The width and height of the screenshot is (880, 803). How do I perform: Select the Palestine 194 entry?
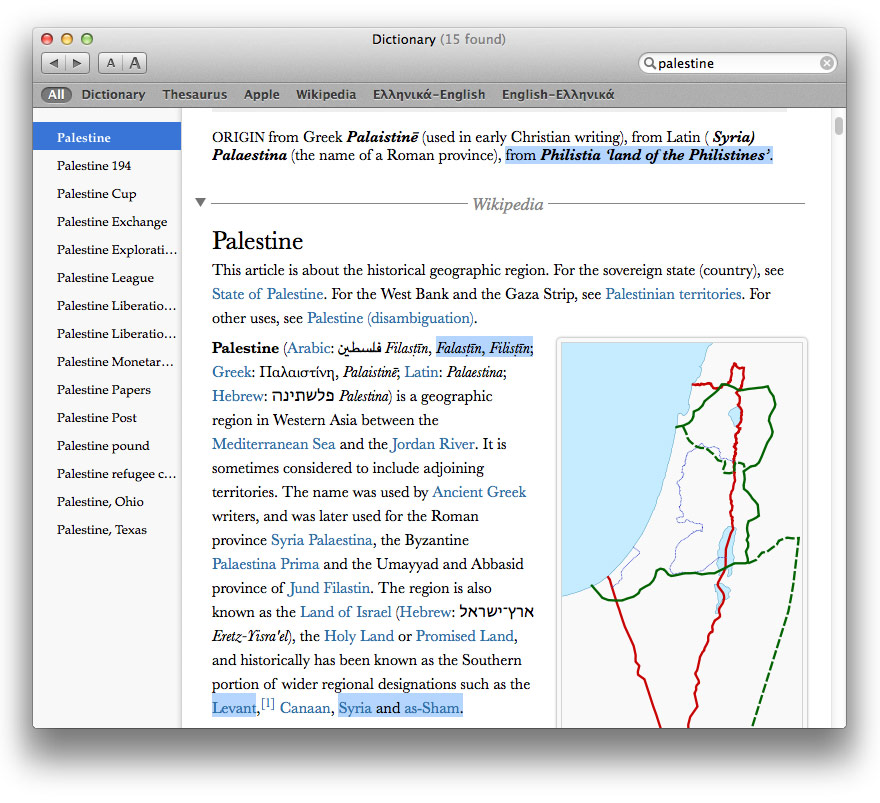107,166
